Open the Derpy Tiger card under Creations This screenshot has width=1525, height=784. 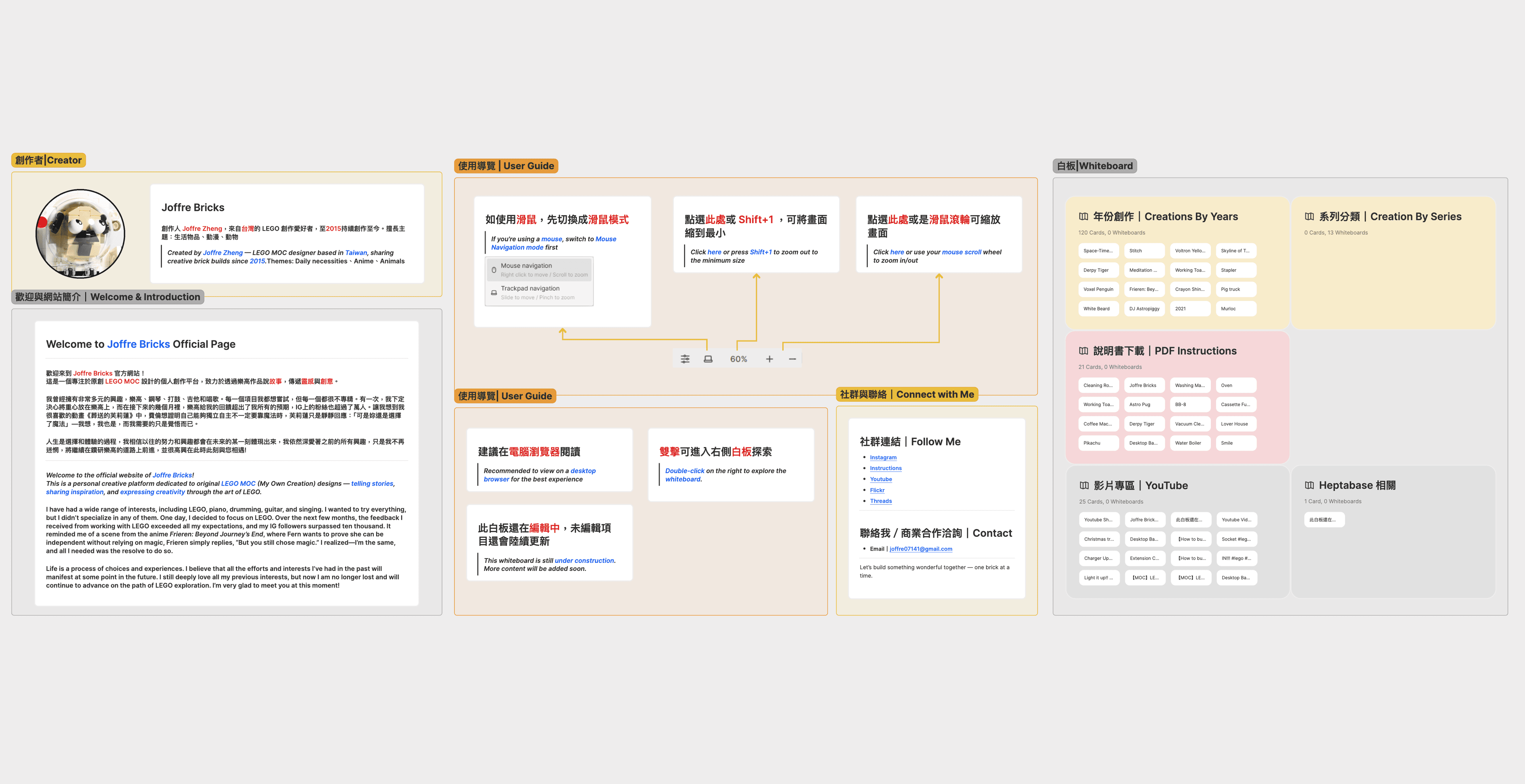point(1098,270)
